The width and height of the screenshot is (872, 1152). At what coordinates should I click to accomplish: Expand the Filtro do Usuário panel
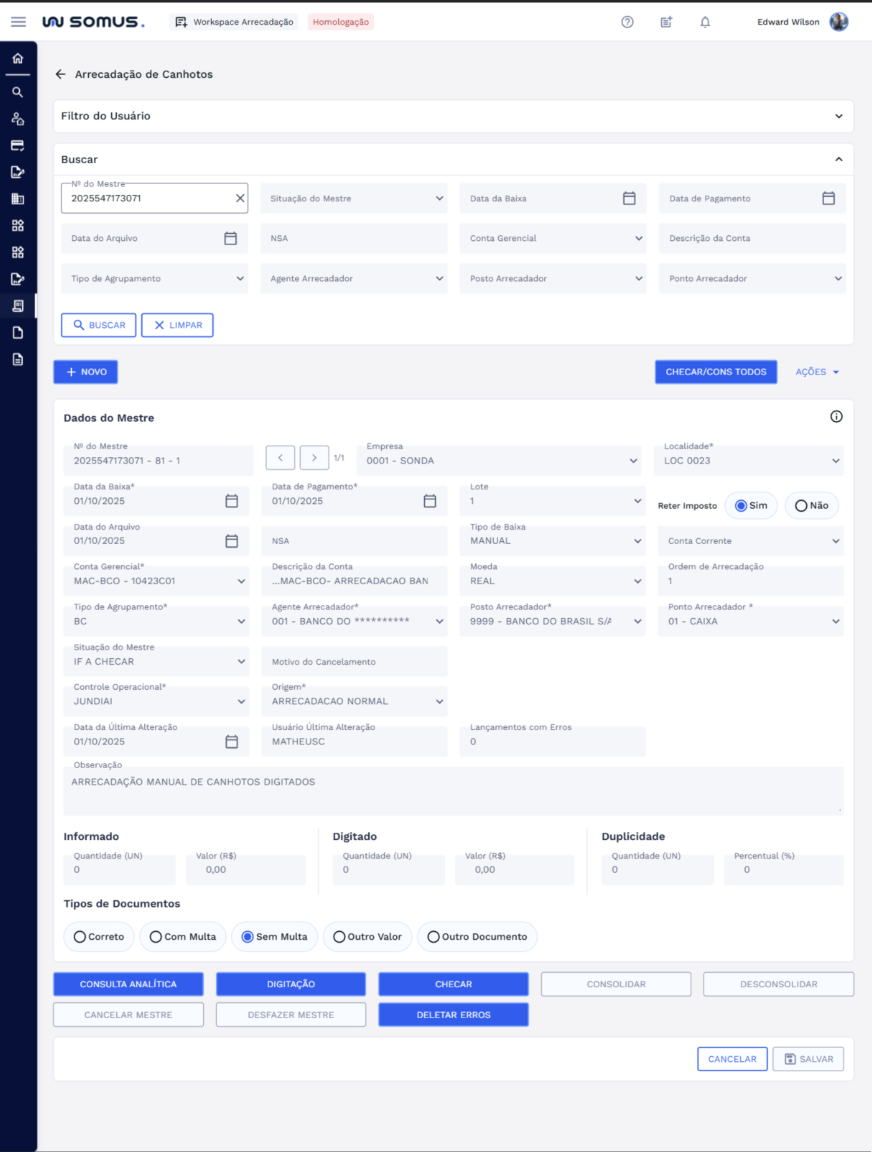click(838, 116)
